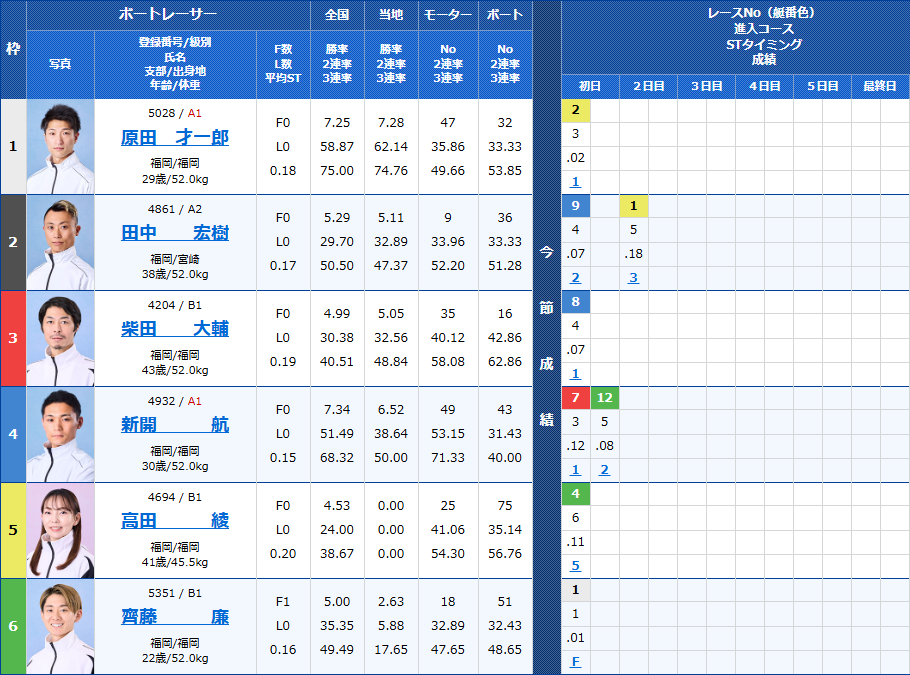
Task: Open racer 齊藤 廉 profile link
Action: point(175,617)
